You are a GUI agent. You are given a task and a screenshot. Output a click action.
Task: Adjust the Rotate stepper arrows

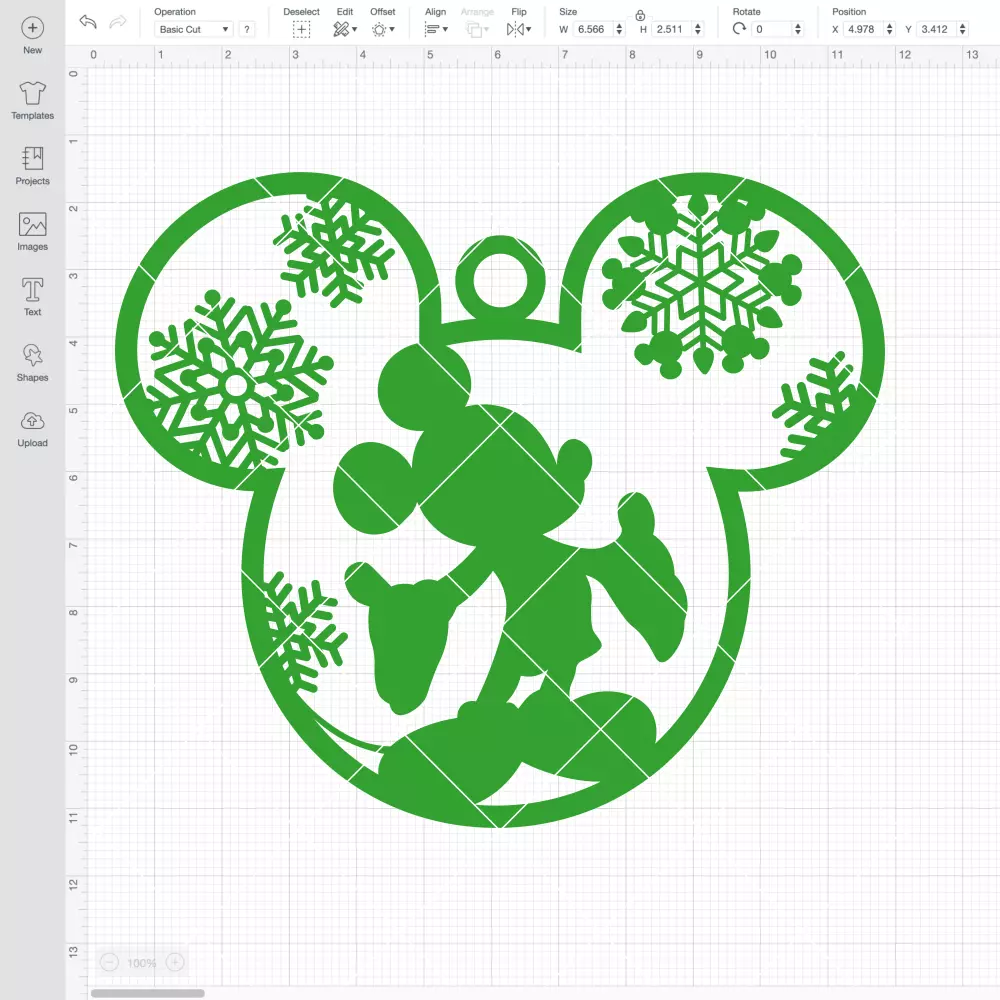pyautogui.click(x=798, y=29)
